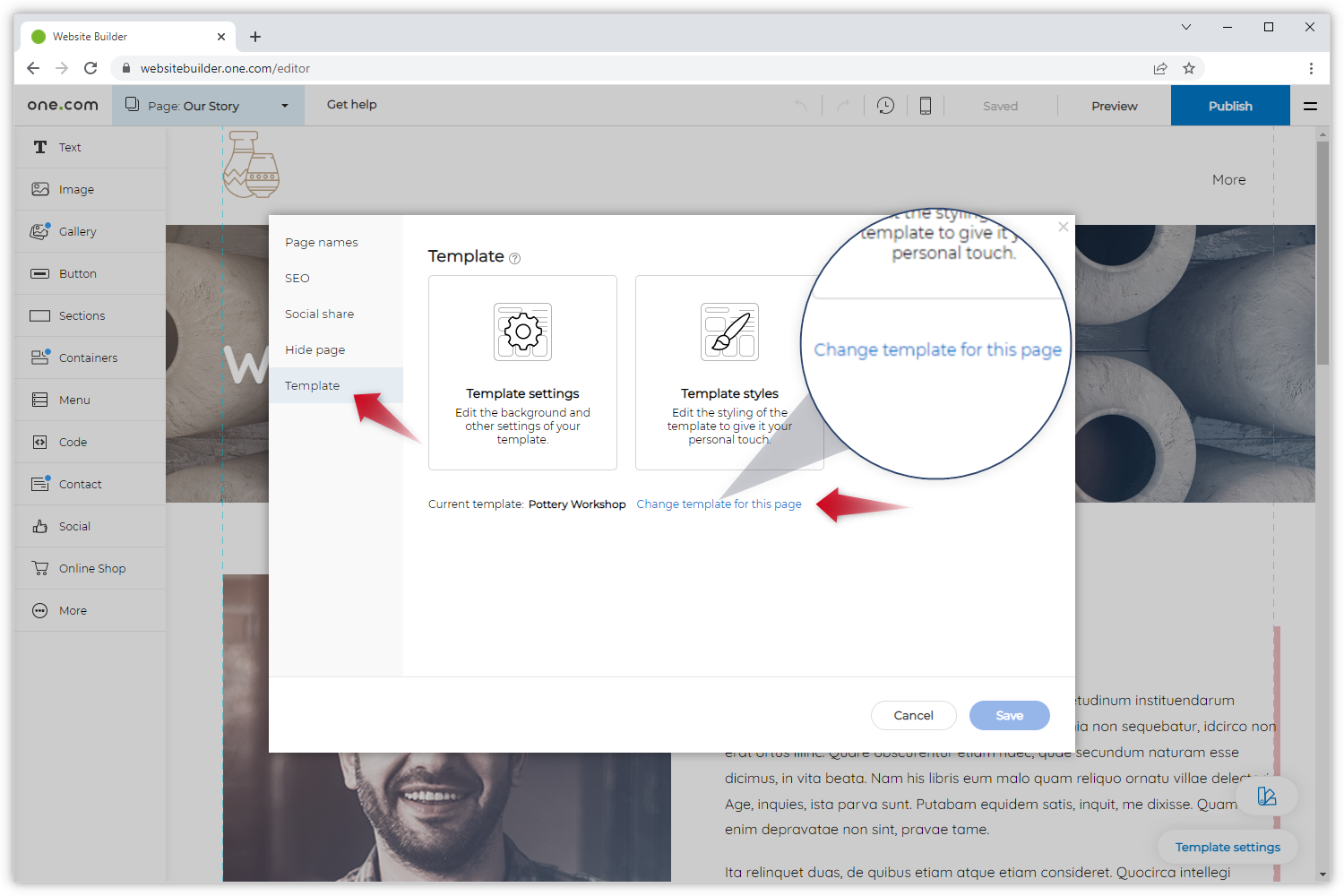The image size is (1344, 896).
Task: Select the Hide page tab
Action: pyautogui.click(x=314, y=349)
